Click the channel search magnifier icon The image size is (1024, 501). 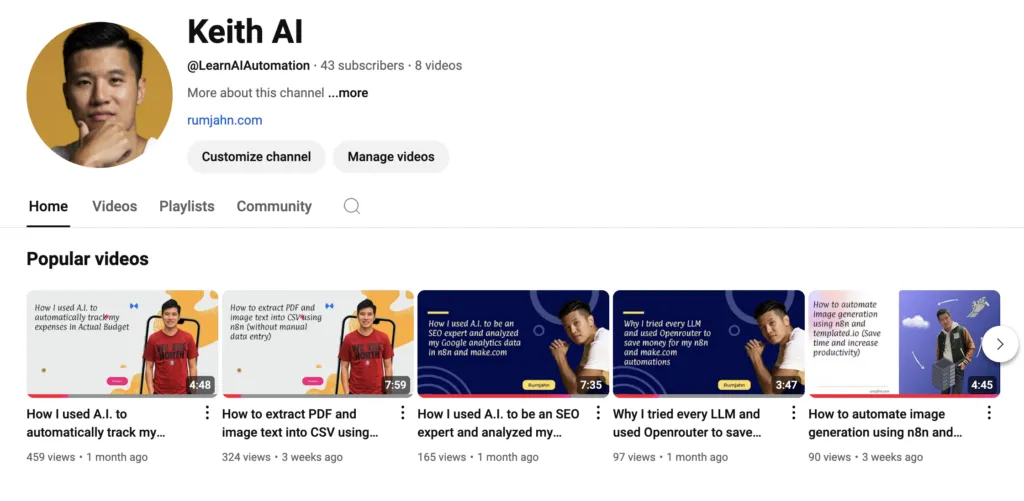click(x=351, y=206)
